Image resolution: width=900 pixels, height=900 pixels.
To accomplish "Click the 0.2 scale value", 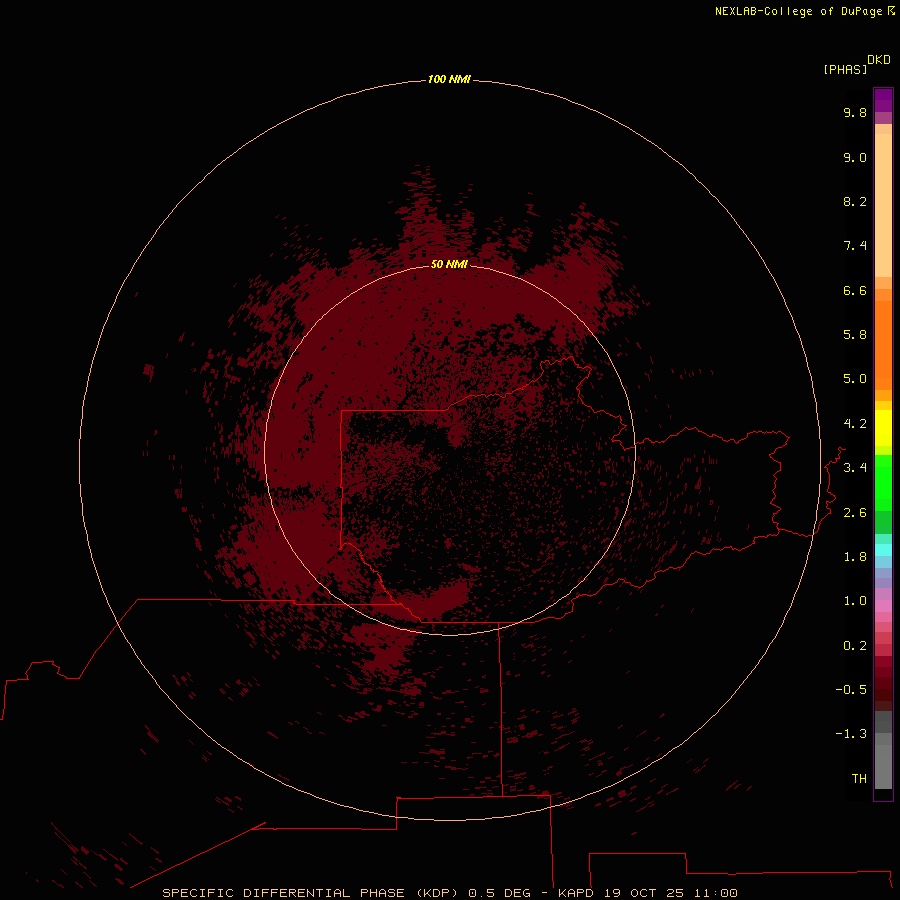I will pos(855,646).
